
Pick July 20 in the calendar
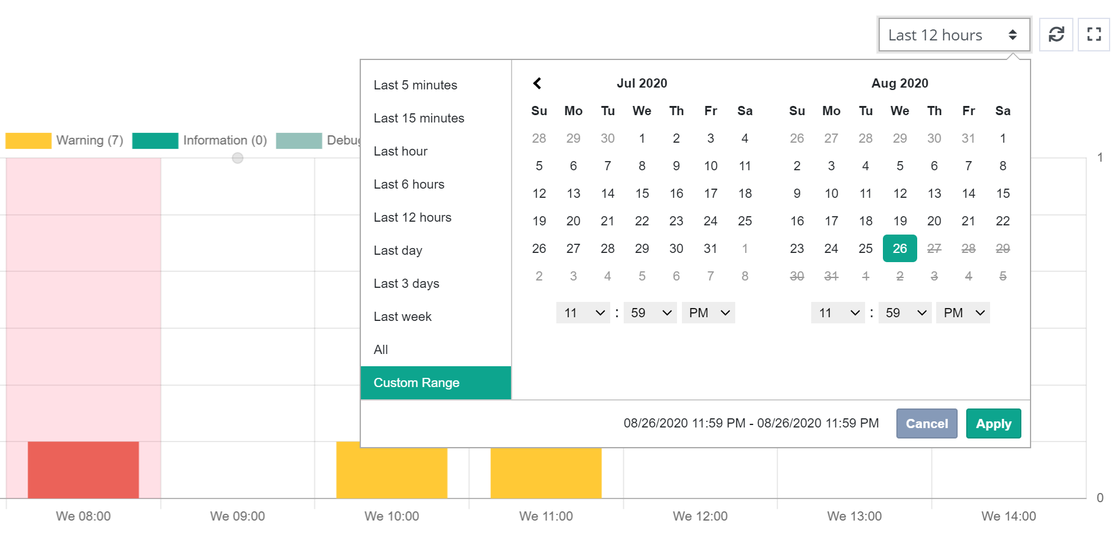click(x=574, y=221)
